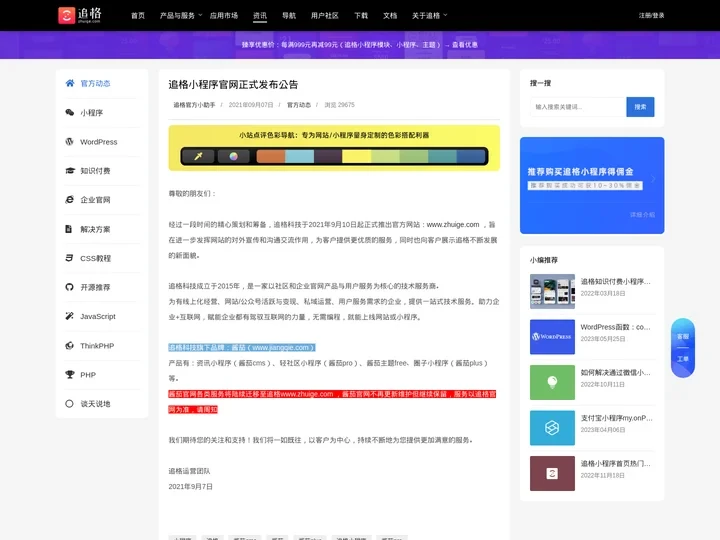Select the 知识付费 graduation cap icon

pos(70,171)
